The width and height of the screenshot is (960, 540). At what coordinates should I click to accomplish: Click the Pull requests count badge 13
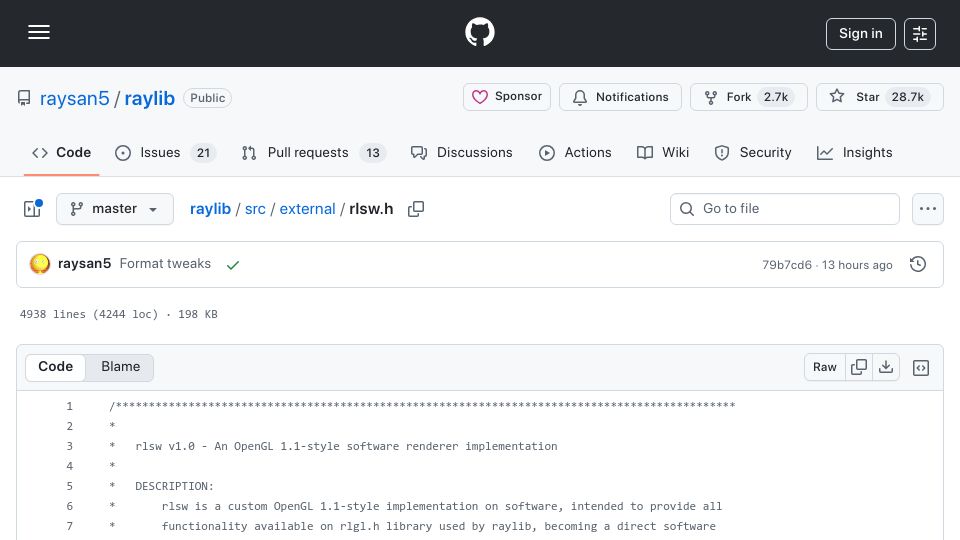tap(373, 153)
